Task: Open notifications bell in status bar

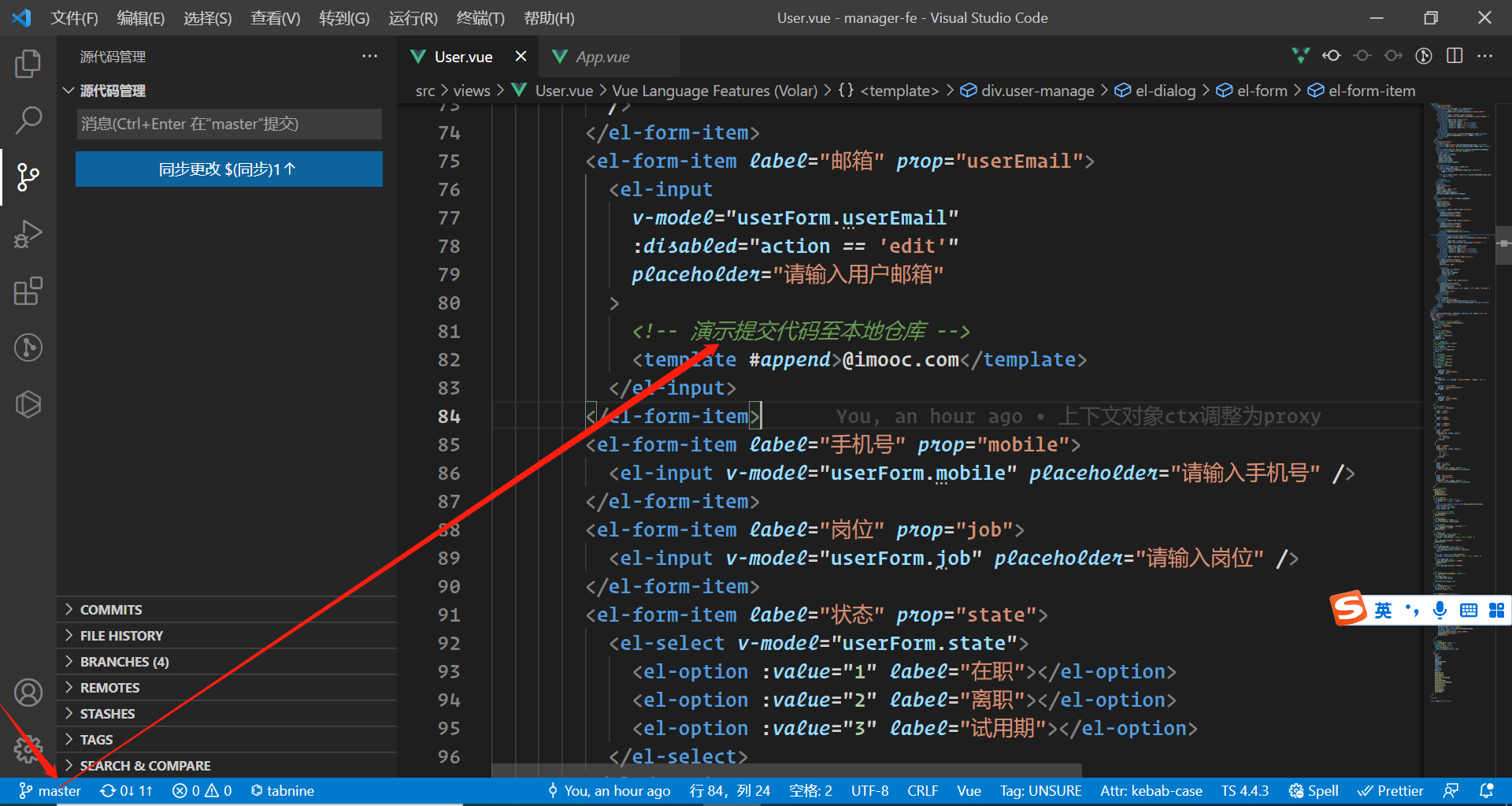Action: tap(1487, 791)
